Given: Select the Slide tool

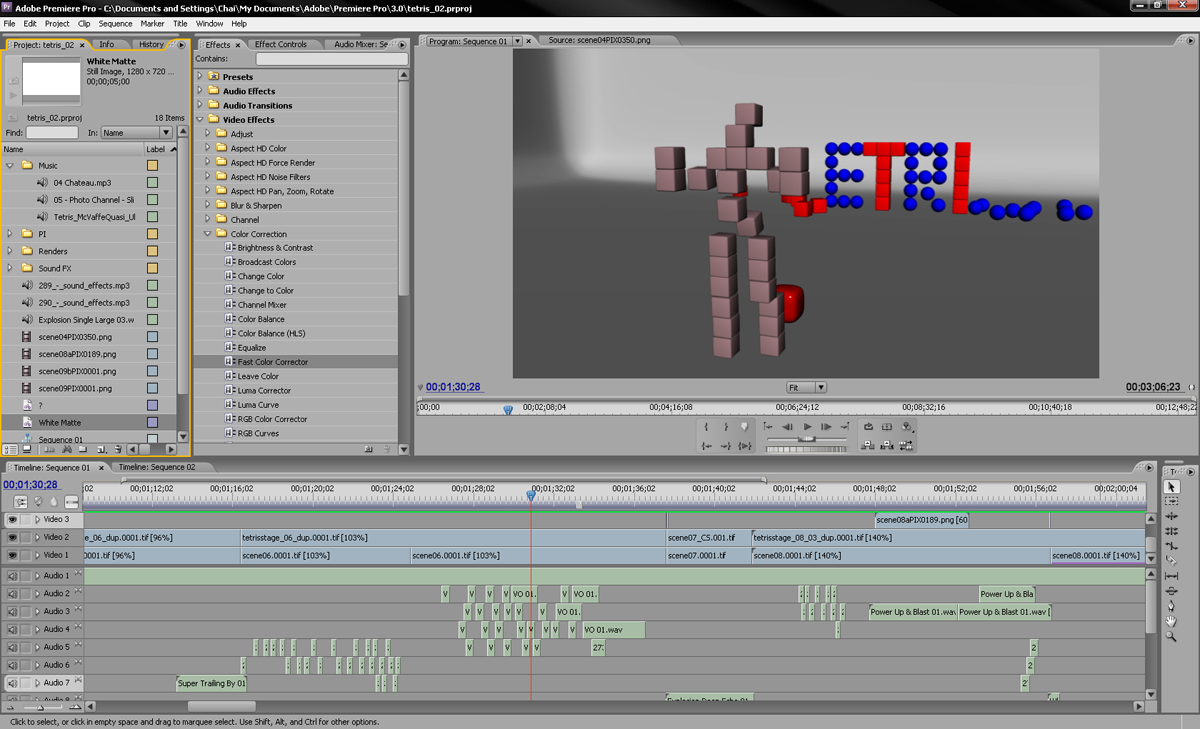Looking at the screenshot, I should click(x=1172, y=591).
